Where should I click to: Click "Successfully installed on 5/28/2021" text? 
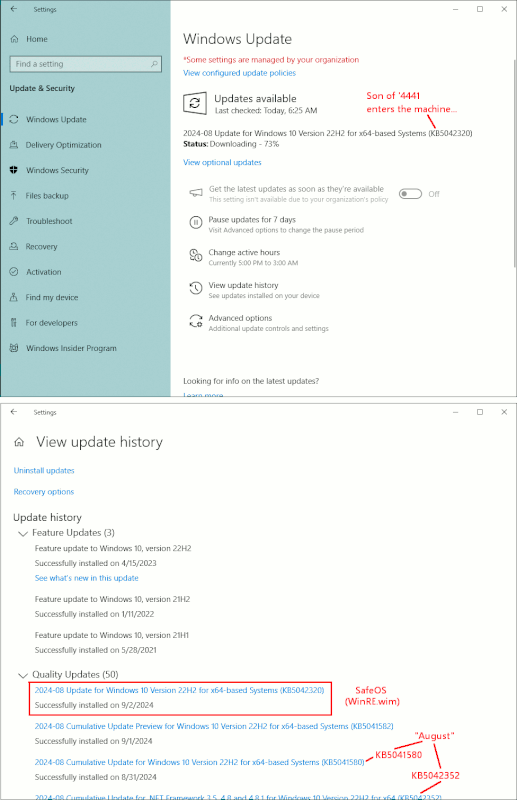pyautogui.click(x=95, y=650)
